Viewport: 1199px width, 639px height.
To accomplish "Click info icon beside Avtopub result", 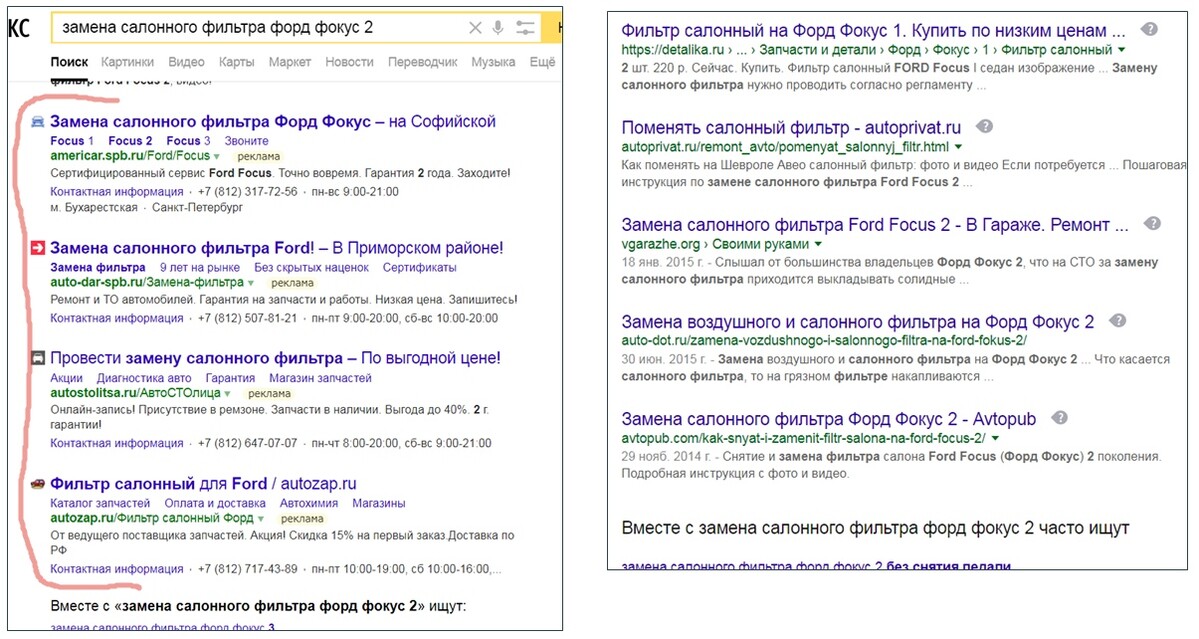I will click(1060, 418).
